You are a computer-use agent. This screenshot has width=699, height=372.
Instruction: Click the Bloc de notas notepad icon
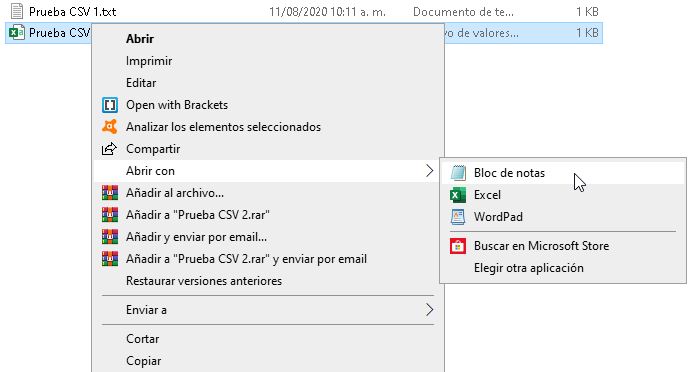pos(458,173)
